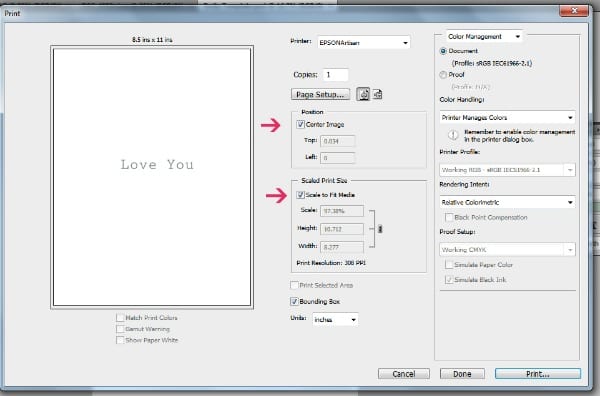Click the Copies input field
The width and height of the screenshot is (600, 396).
(336, 75)
